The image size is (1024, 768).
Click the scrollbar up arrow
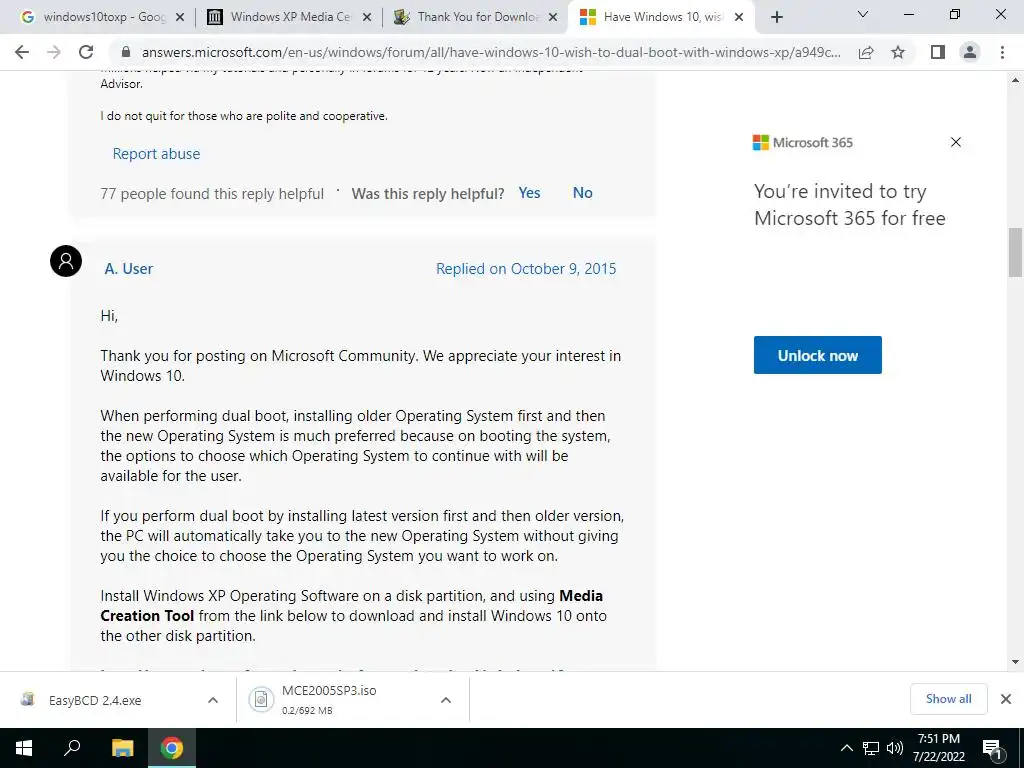click(1015, 80)
